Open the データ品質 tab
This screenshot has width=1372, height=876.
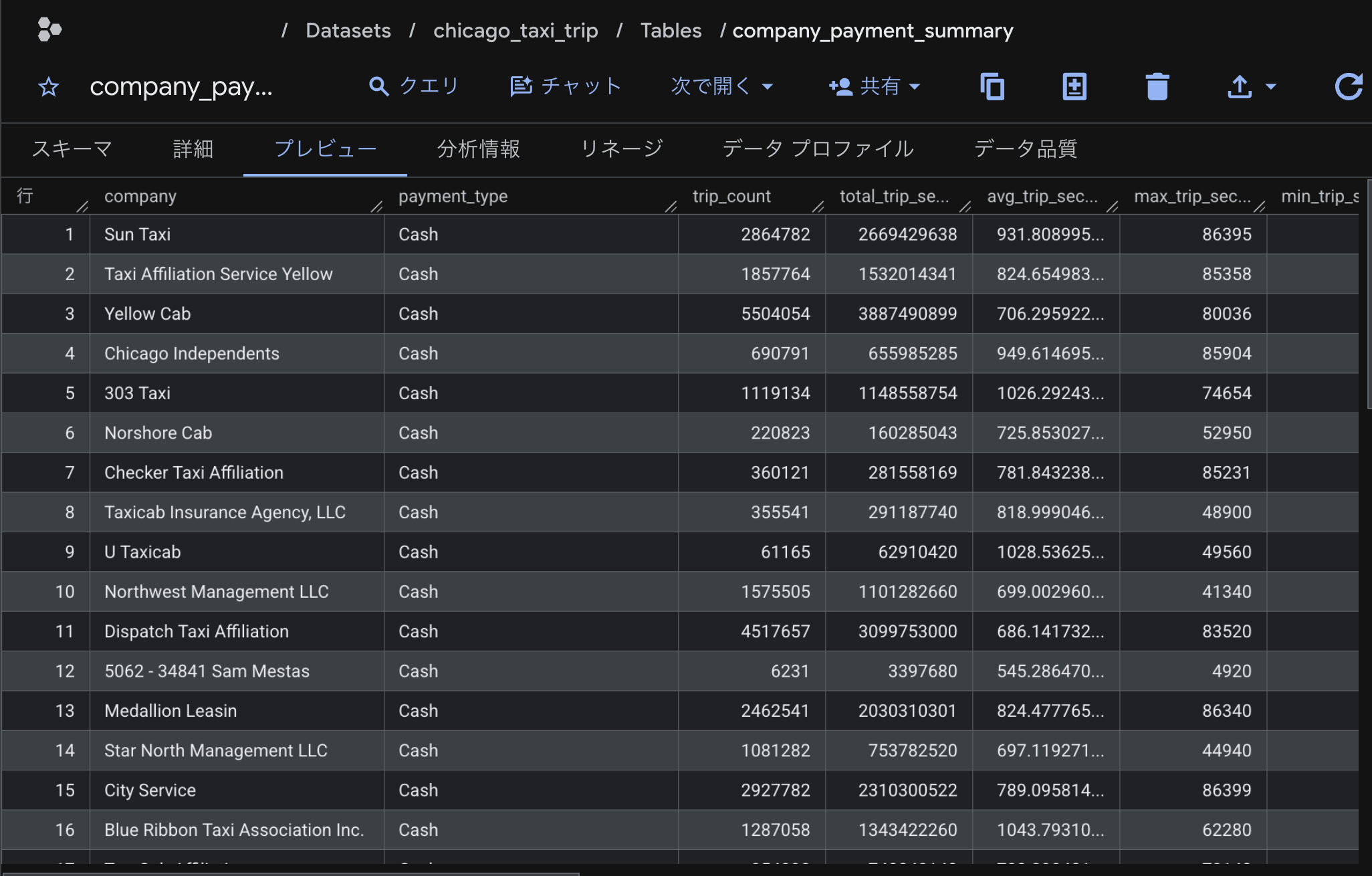pos(1025,148)
